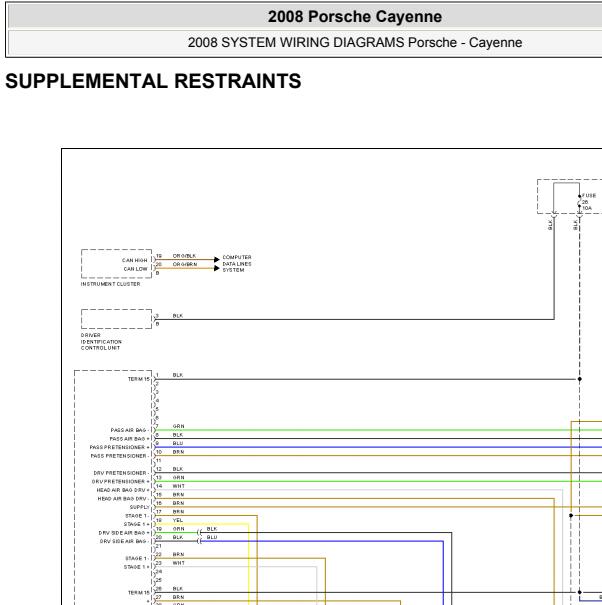
Task: Click 'STAGE 1 +' label at pin 23
Action: coord(136,567)
